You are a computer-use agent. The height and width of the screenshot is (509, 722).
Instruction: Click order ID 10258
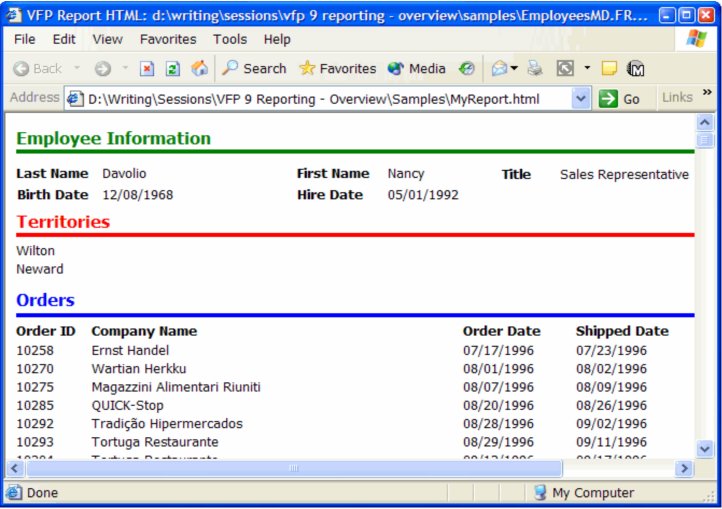(x=35, y=351)
